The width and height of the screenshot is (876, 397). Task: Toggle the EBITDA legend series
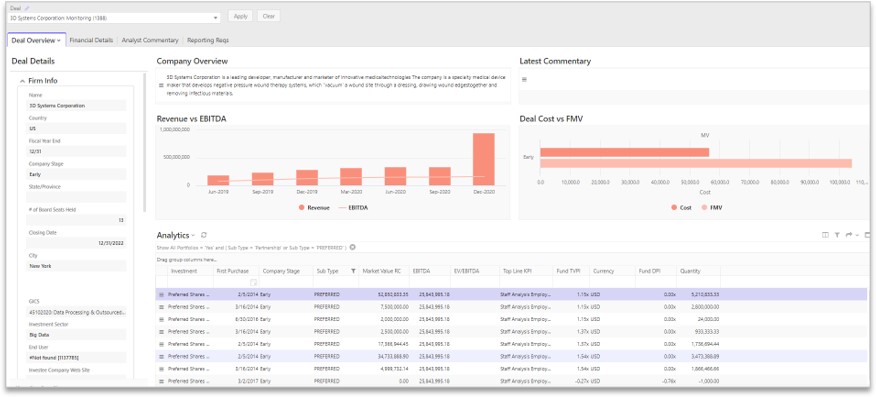click(x=353, y=207)
